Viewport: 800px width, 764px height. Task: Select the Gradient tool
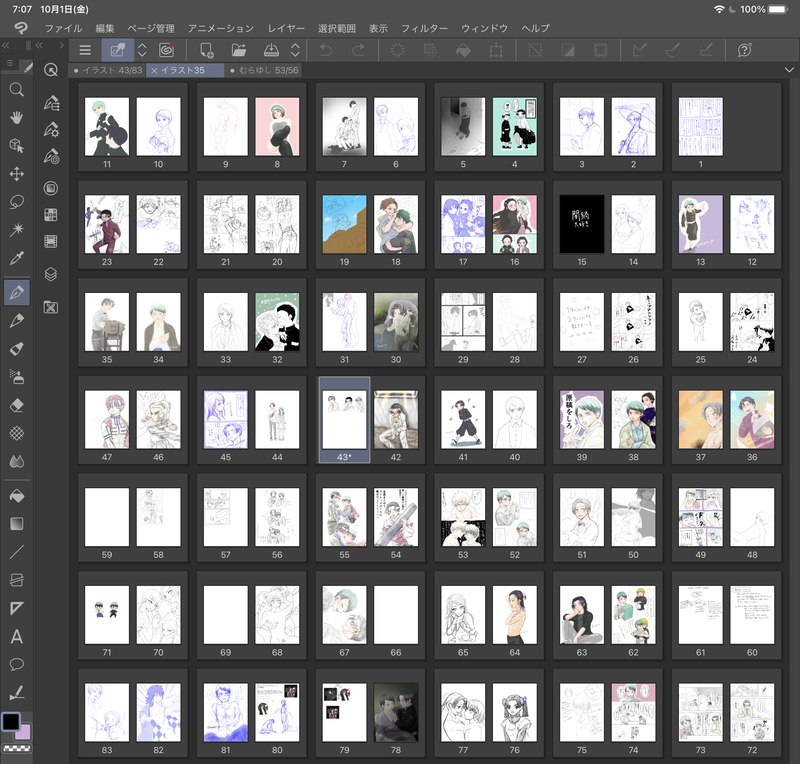tap(16, 524)
